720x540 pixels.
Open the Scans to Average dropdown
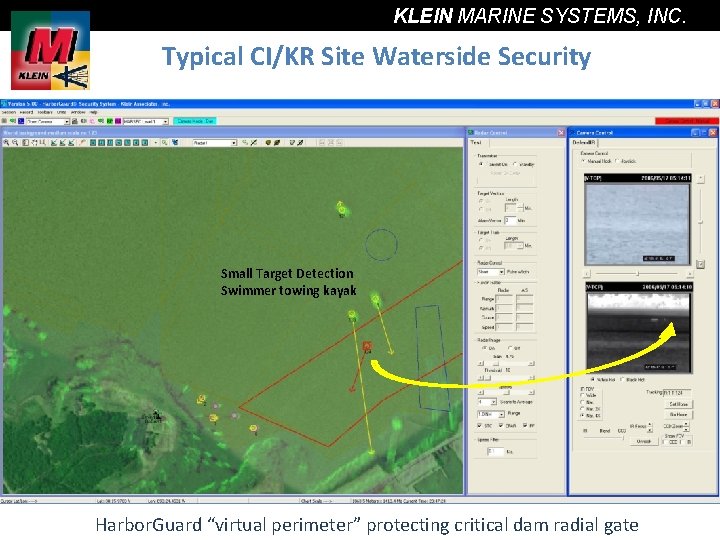coord(494,402)
